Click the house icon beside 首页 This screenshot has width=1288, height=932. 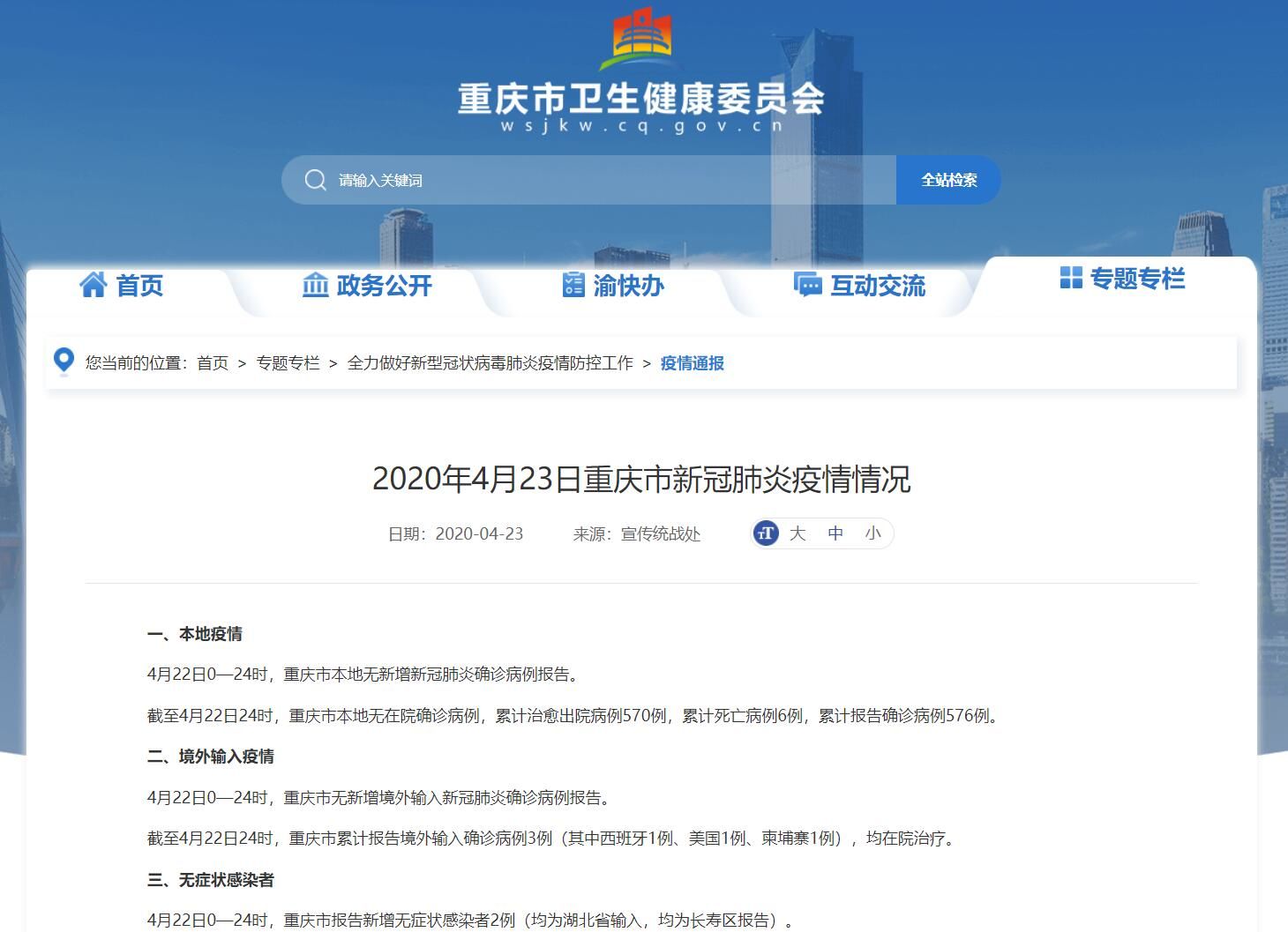point(93,285)
